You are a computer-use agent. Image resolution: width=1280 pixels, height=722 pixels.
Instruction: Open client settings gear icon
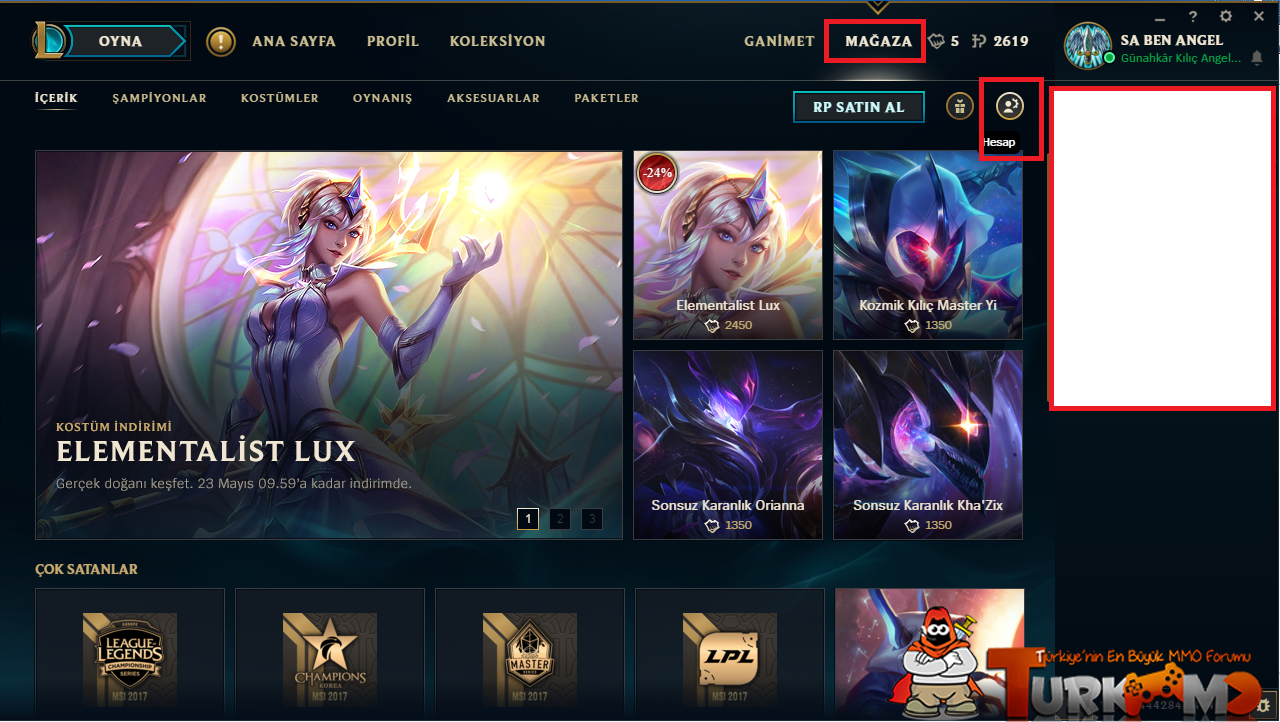coord(1226,17)
